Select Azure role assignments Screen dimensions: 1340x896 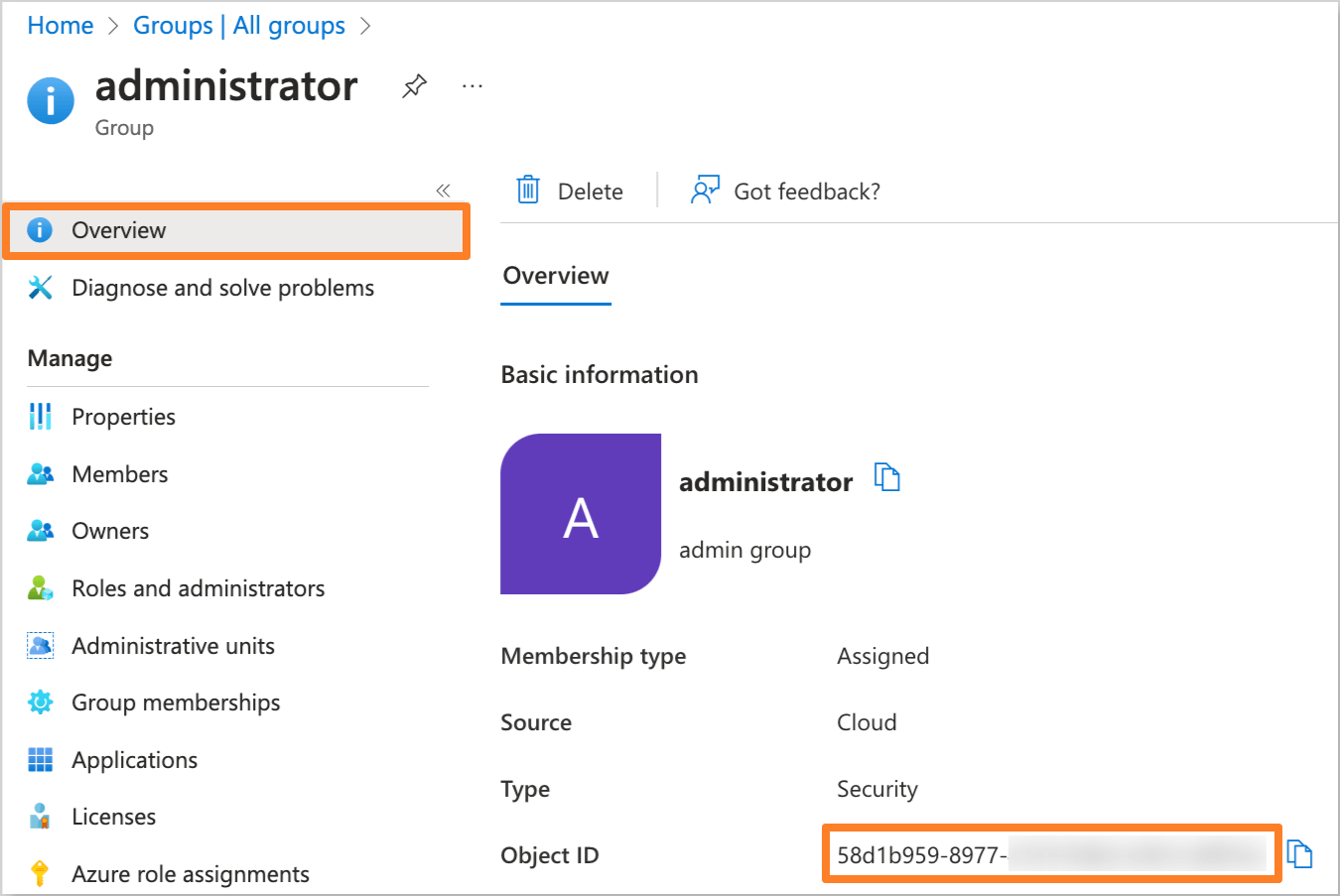pyautogui.click(x=190, y=873)
